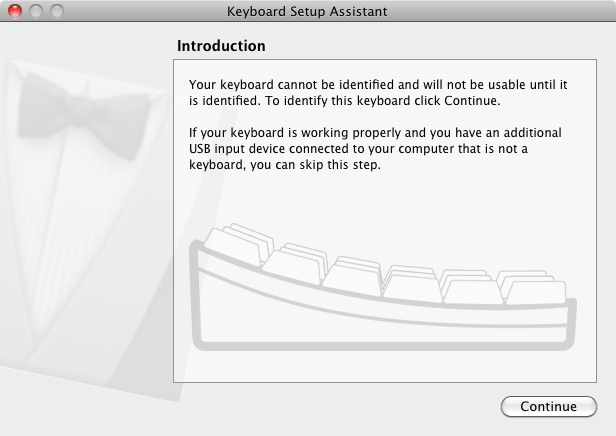Viewport: 616px width, 436px height.
Task: Close the Keyboard Setup Assistant window
Action: 15,12
